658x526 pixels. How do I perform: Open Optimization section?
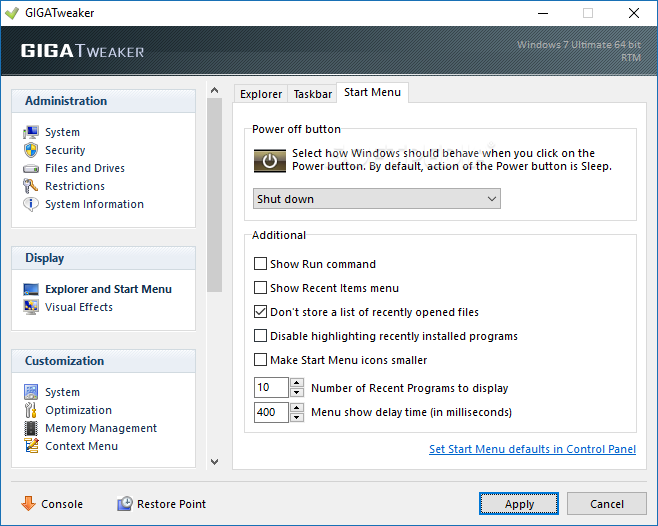tap(78, 410)
